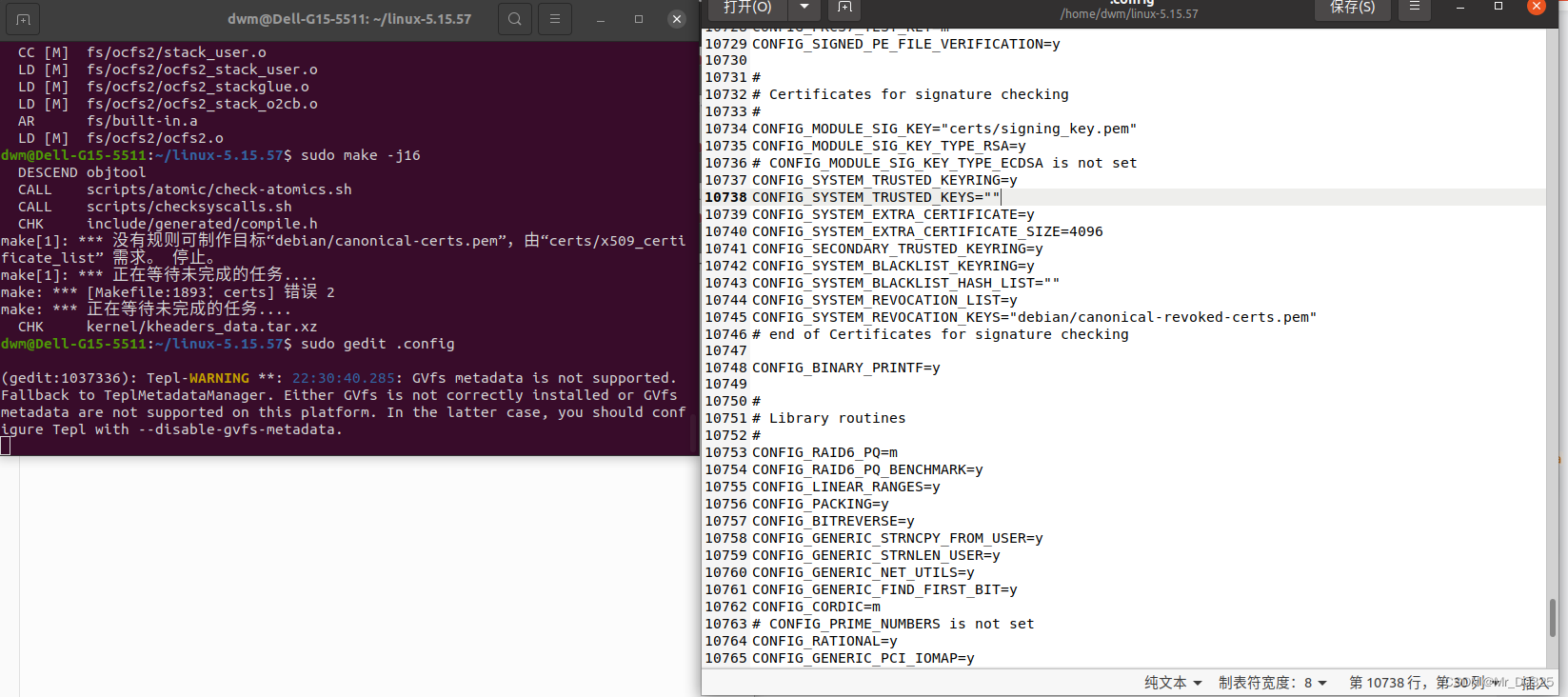Minimize the terminal window
The width and height of the screenshot is (1568, 697).
(x=601, y=19)
